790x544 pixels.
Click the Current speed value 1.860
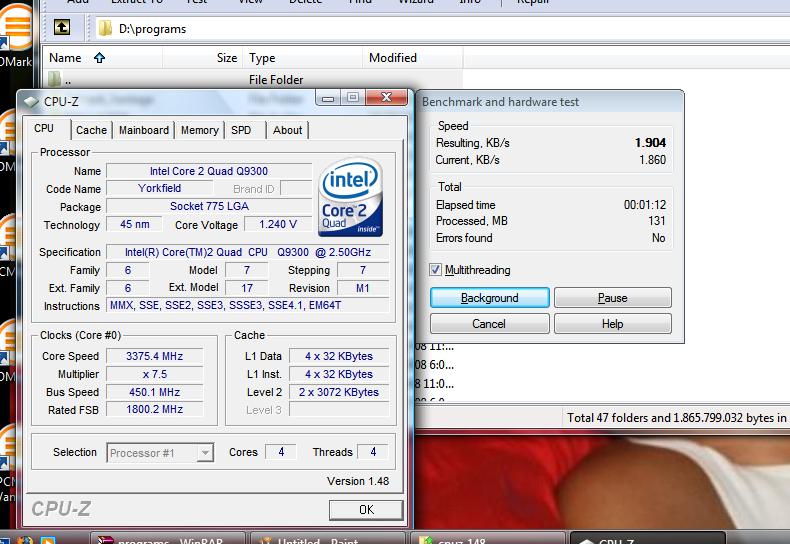coord(652,160)
